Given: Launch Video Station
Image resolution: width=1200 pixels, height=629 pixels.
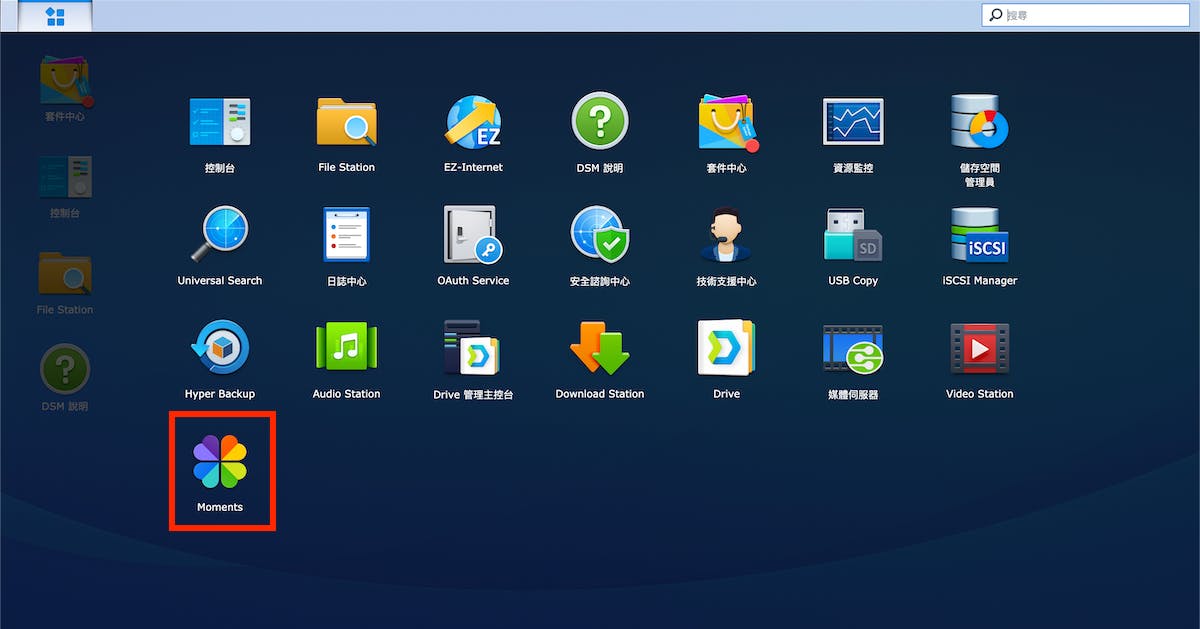Looking at the screenshot, I should (980, 349).
